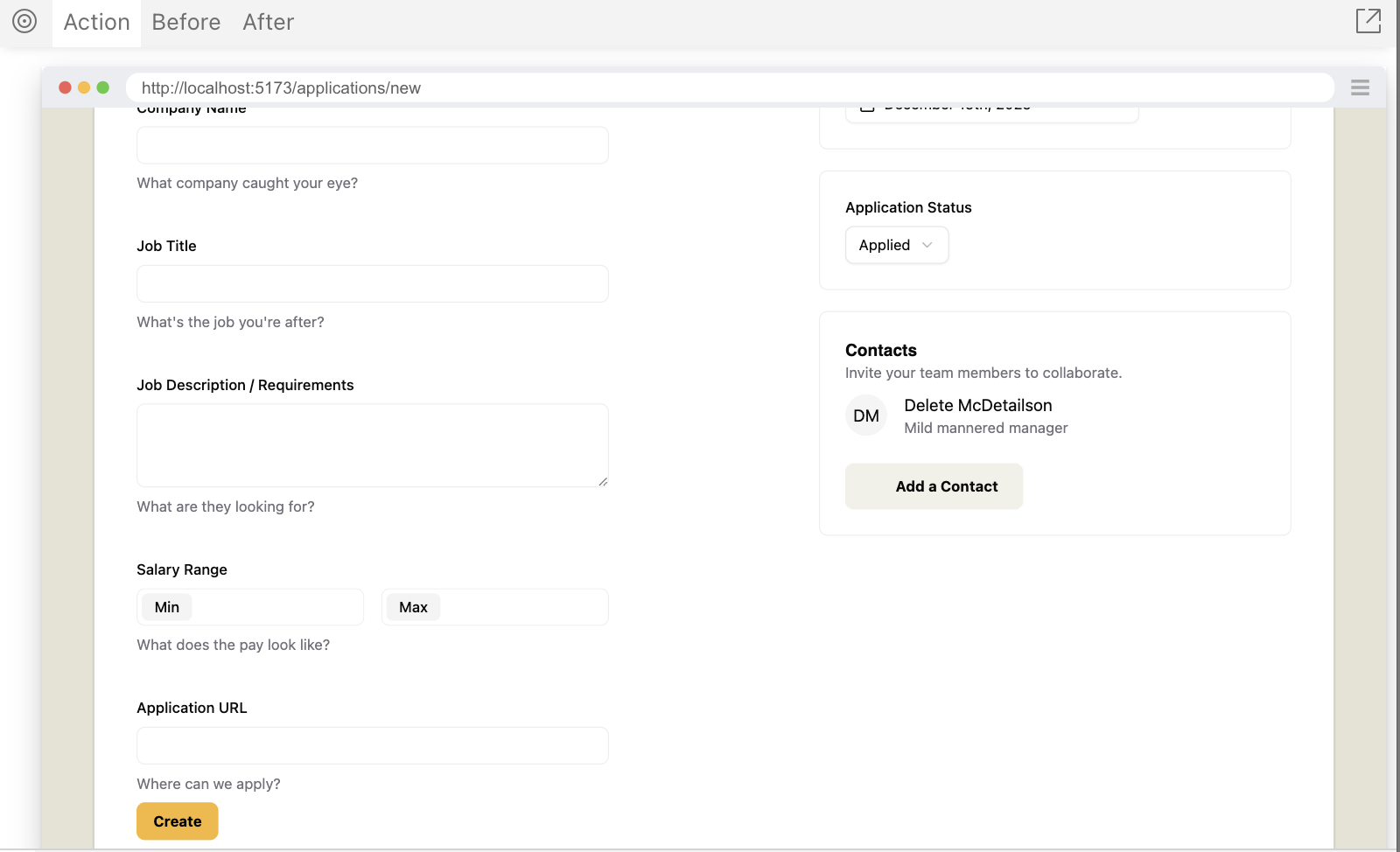This screenshot has width=1400, height=852.
Task: Click the DM contact avatar
Action: coord(865,415)
